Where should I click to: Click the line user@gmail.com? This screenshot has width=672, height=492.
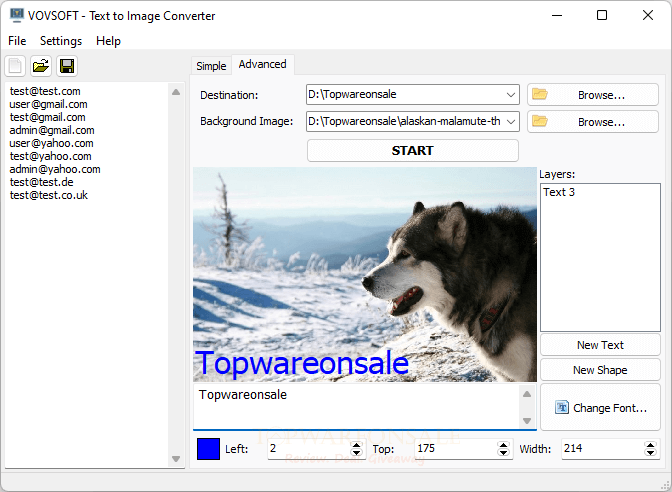48,104
